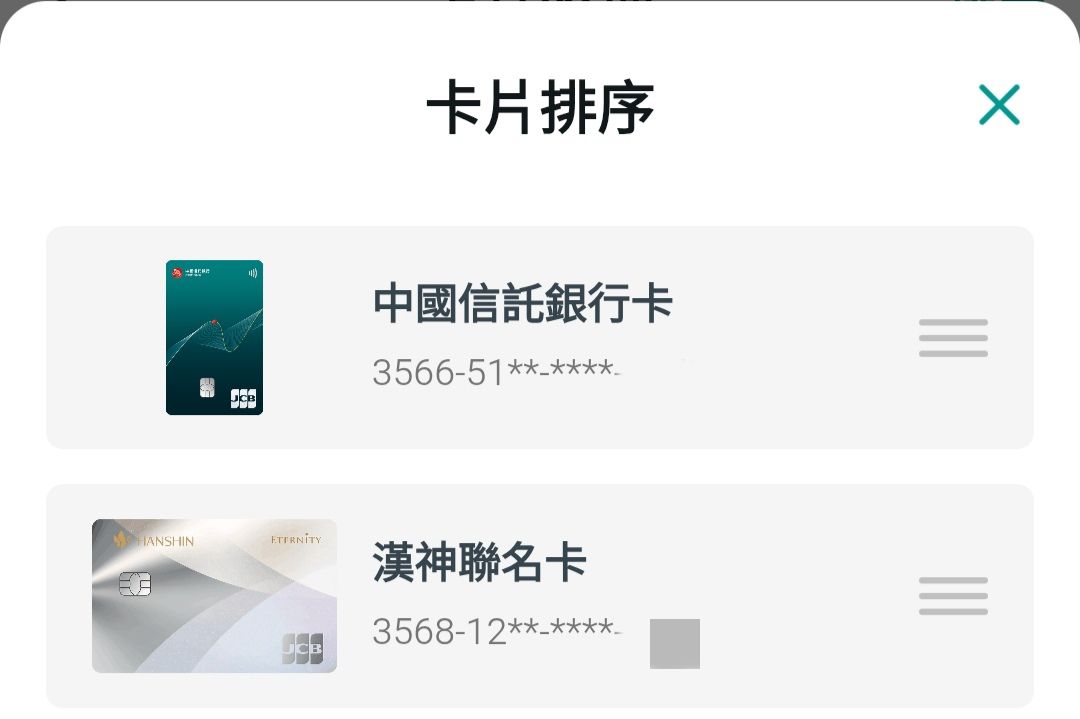Click reorder handle for 漢神聯名卡
1080x719 pixels.
point(953,596)
